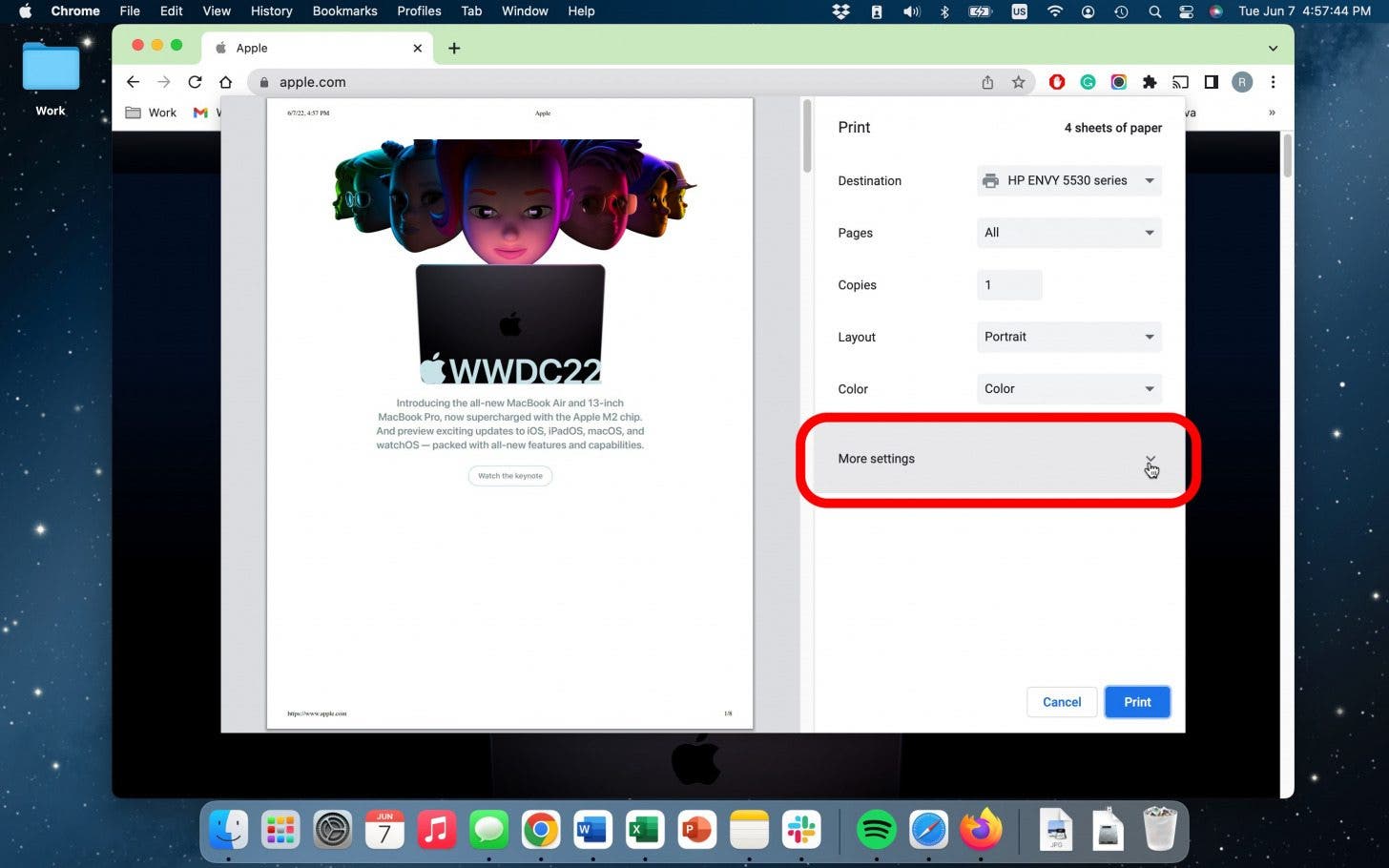Click the Grammarly extension icon
1389x868 pixels.
pyautogui.click(x=1088, y=82)
